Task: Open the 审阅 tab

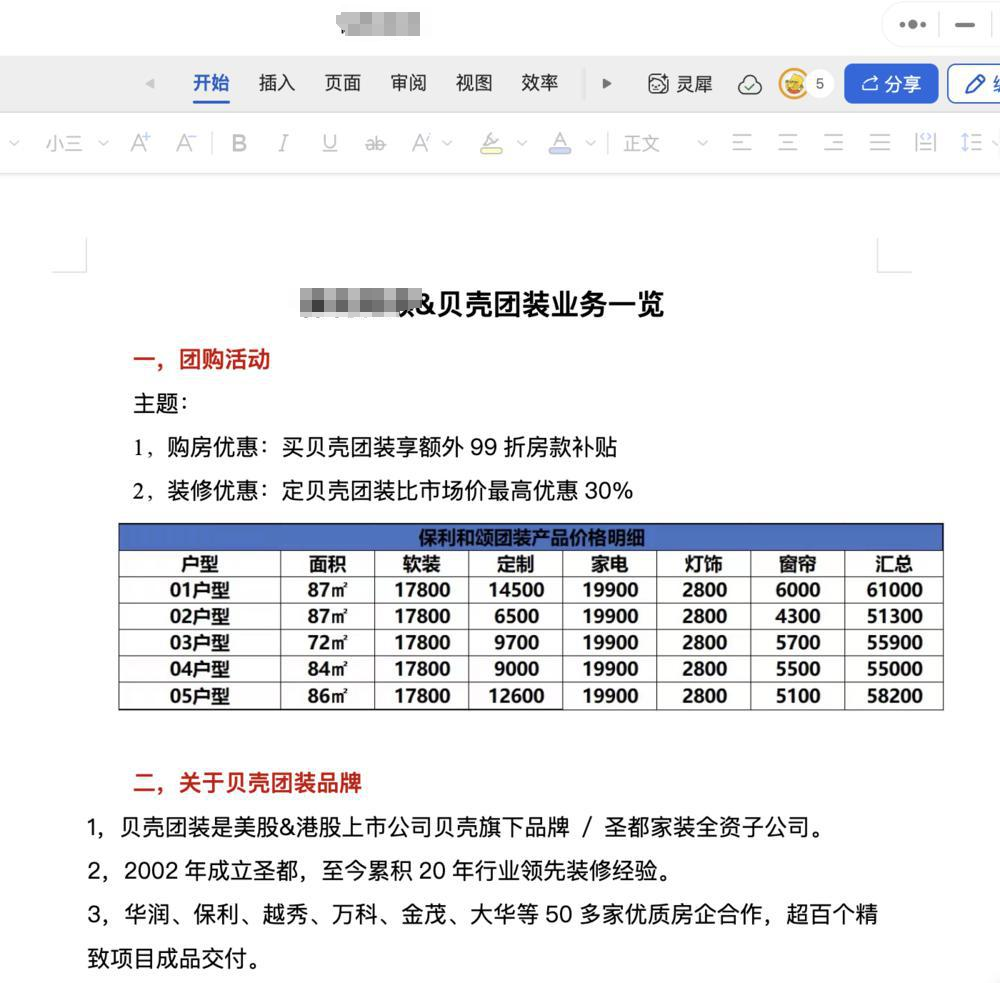Action: (x=408, y=83)
